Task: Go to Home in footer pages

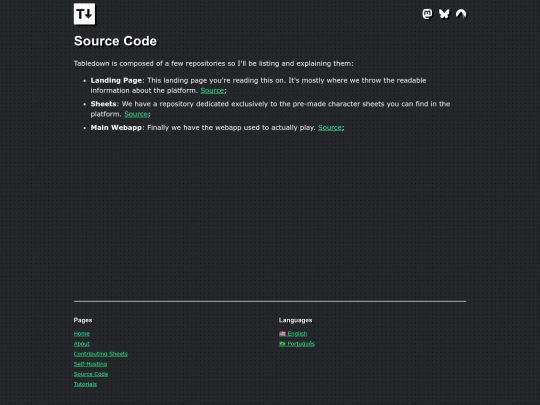Action: tap(82, 334)
